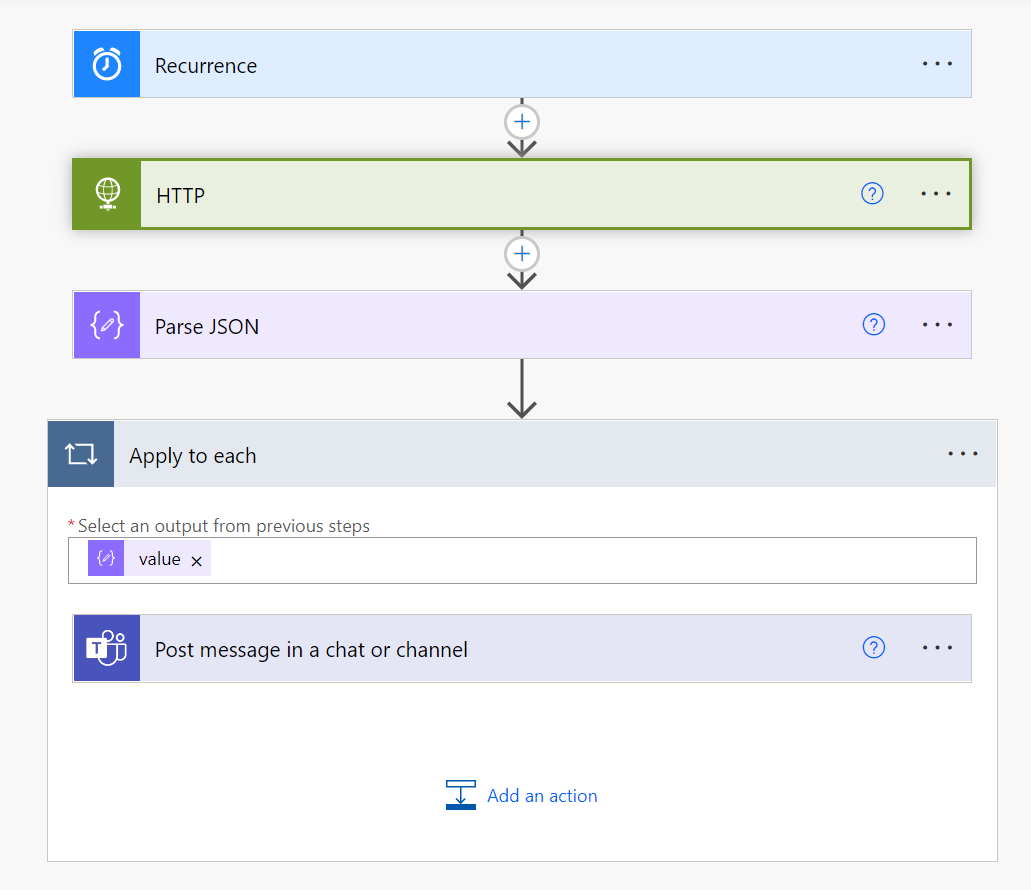Insert a new step between HTTP and Parse JSON
Viewport: 1031px width, 890px height.
point(522,253)
